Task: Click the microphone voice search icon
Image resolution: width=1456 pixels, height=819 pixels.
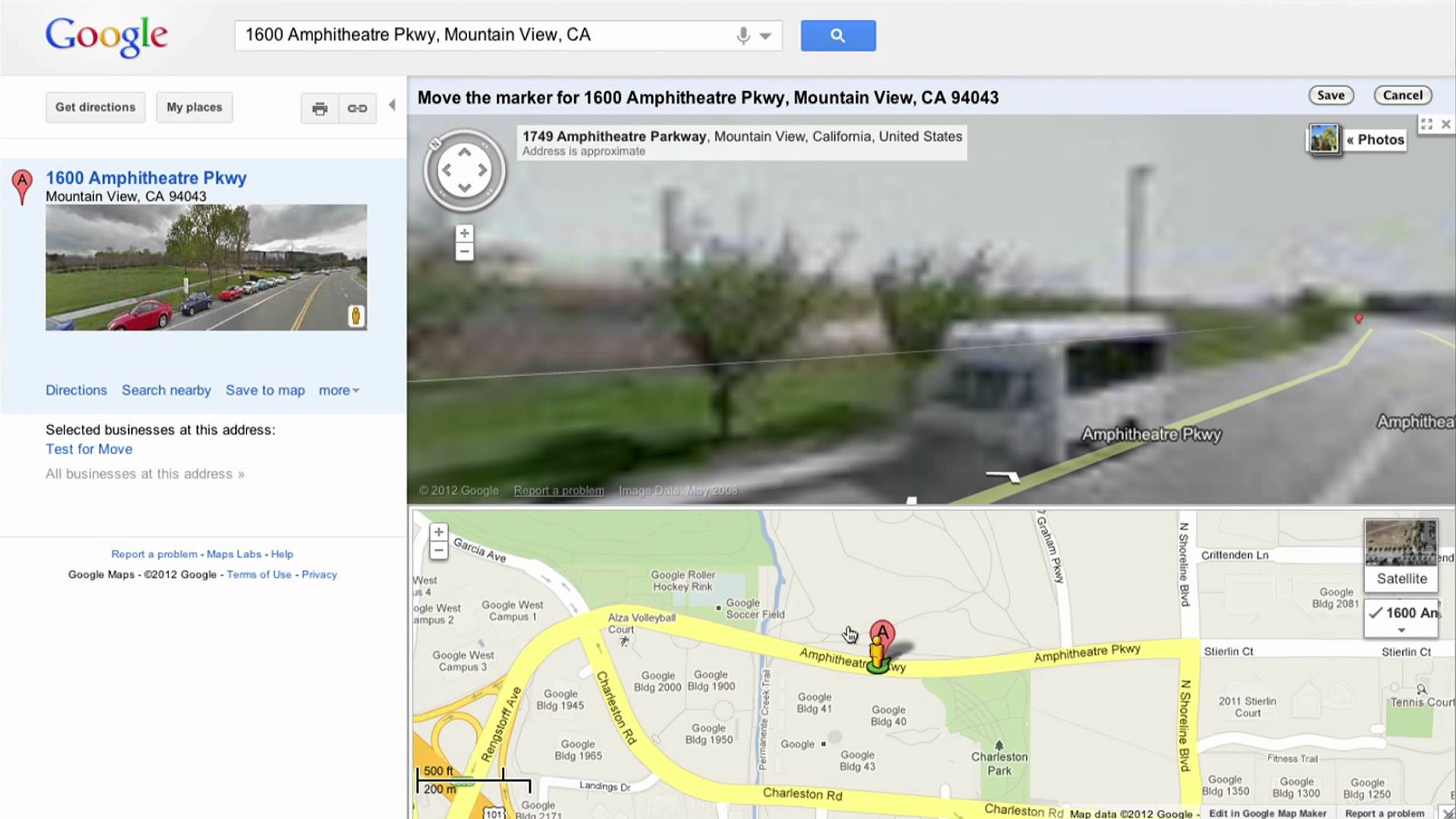Action: [743, 36]
